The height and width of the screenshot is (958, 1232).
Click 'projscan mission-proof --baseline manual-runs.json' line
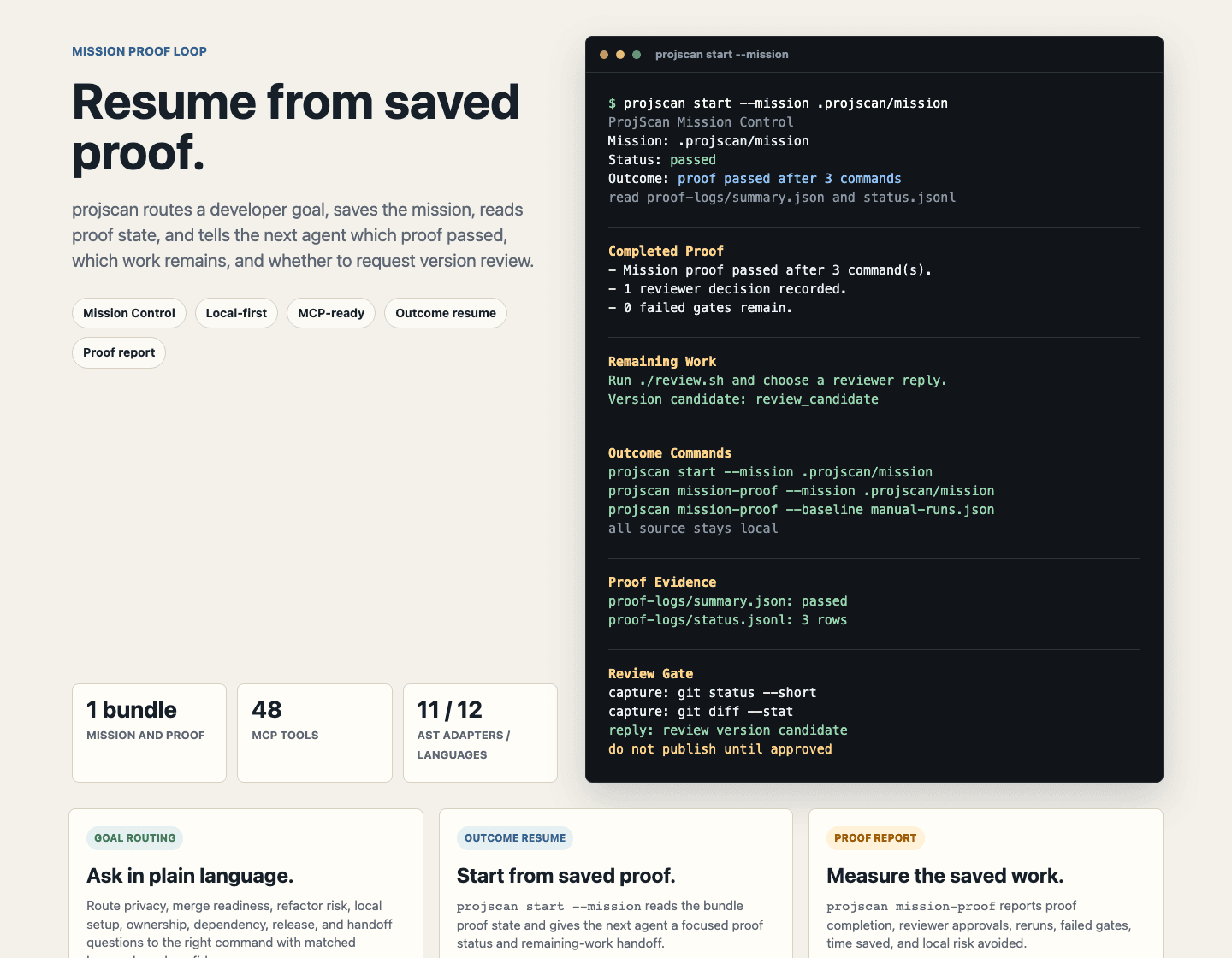click(802, 510)
